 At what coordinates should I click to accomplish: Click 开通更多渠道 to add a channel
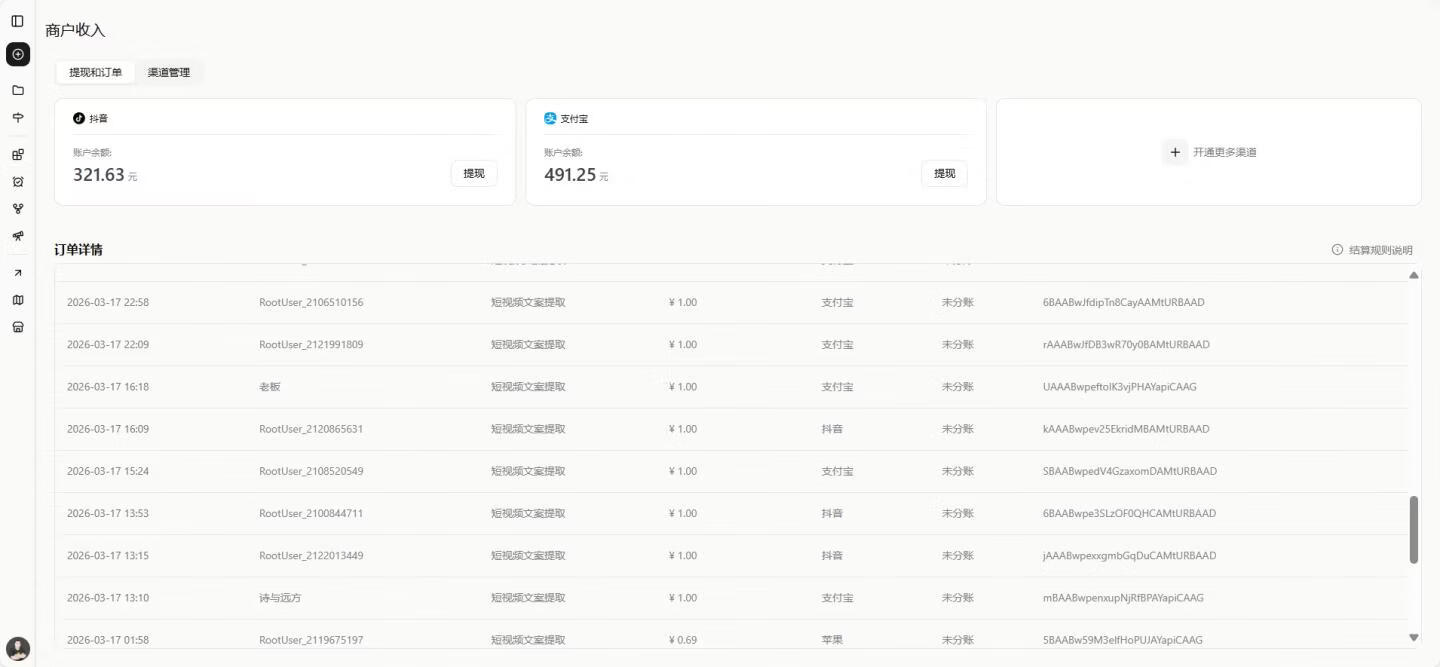click(1209, 153)
